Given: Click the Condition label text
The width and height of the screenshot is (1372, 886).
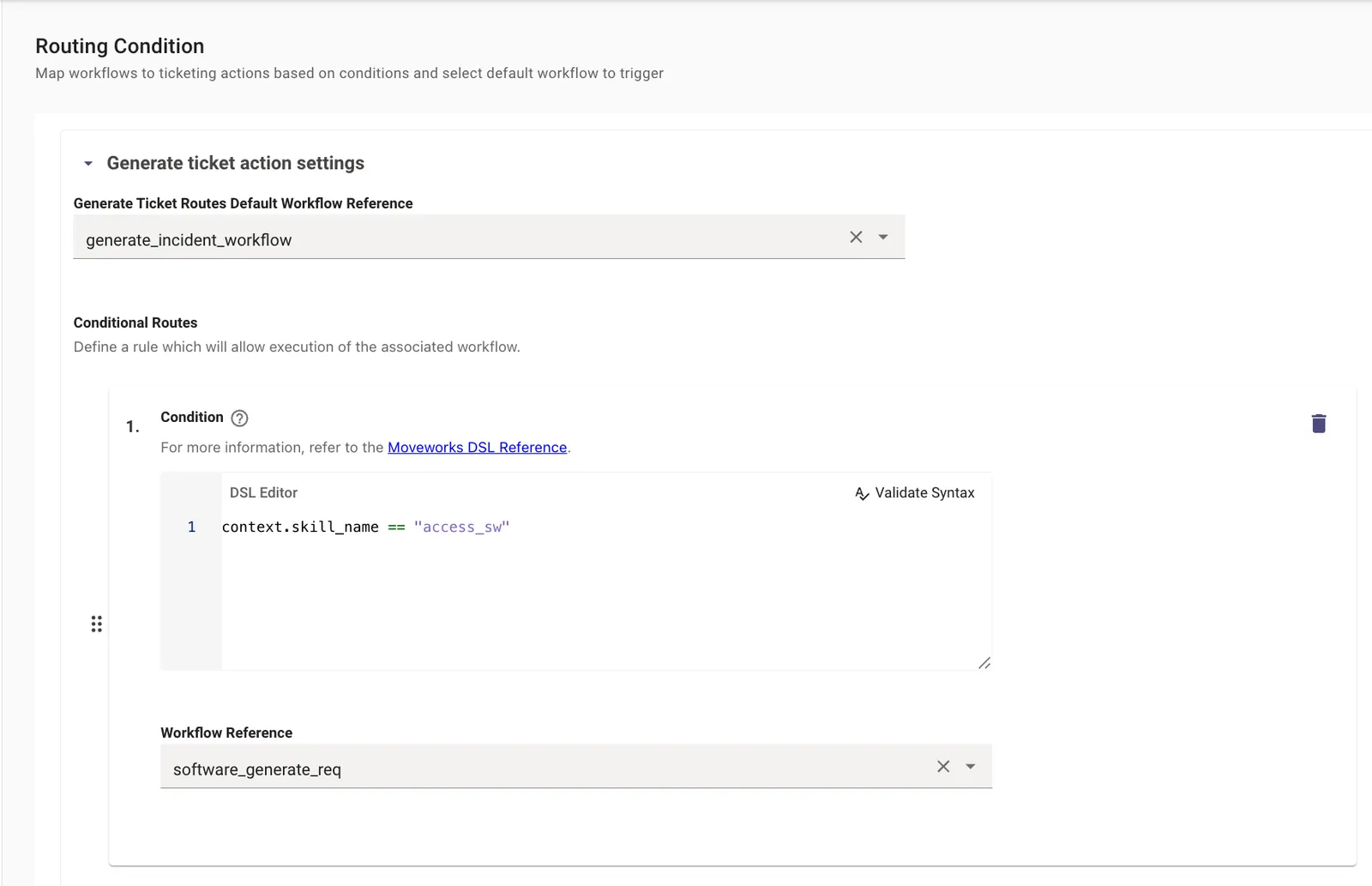Looking at the screenshot, I should pos(192,417).
